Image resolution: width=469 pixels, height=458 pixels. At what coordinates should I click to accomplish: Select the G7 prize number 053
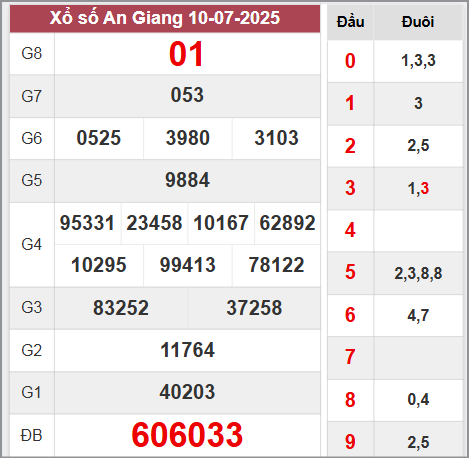coord(187,95)
